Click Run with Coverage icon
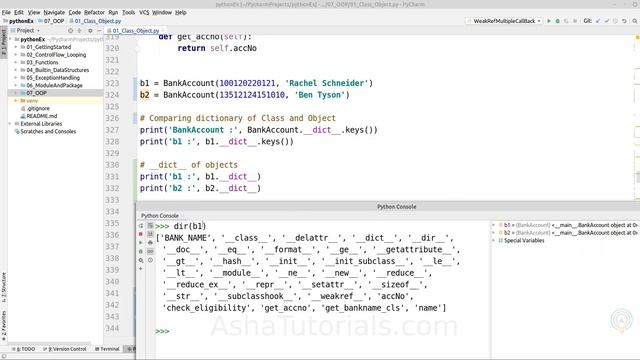This screenshot has width=640, height=360. click(x=566, y=21)
